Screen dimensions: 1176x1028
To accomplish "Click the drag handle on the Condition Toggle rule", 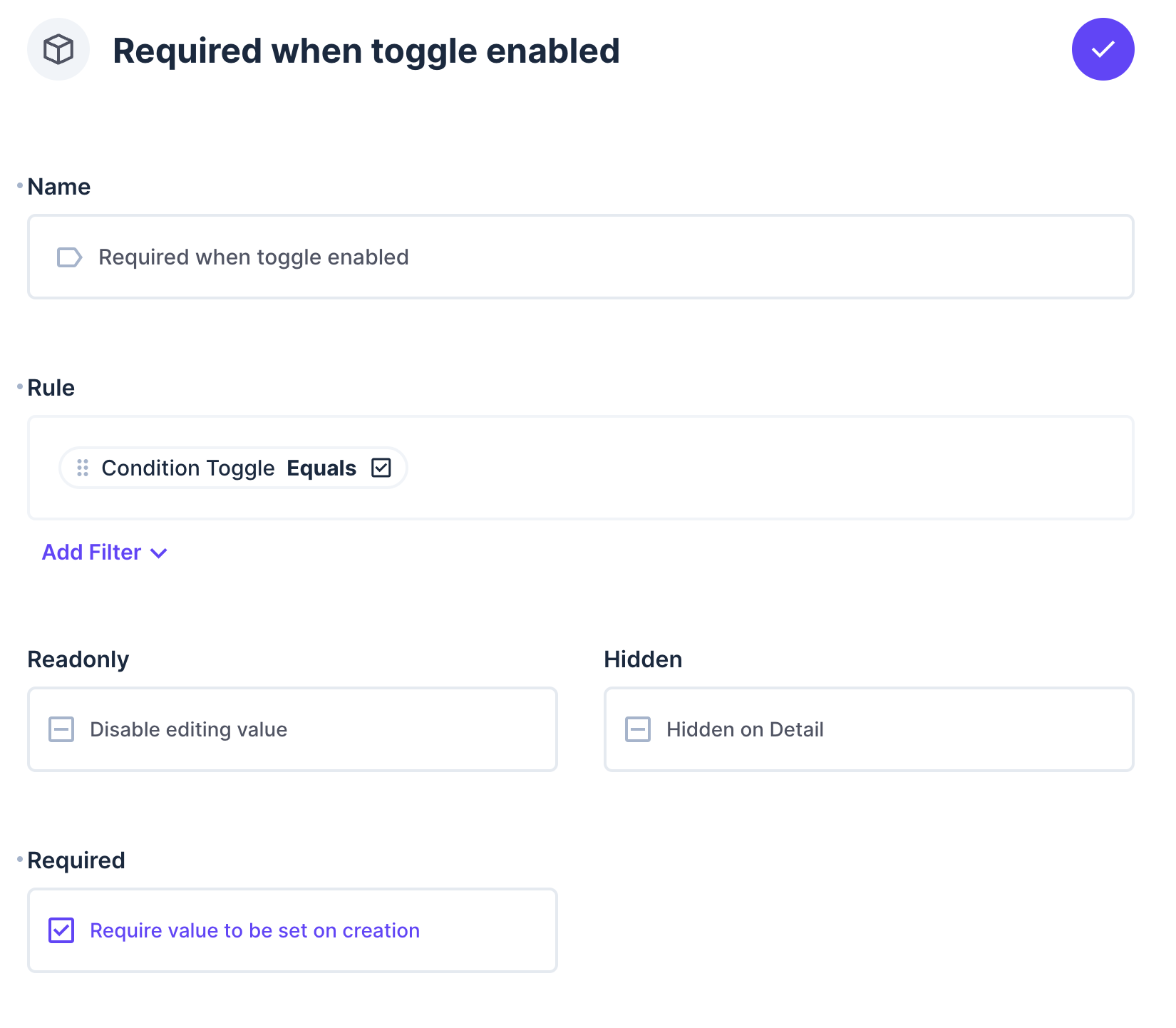I will (83, 468).
